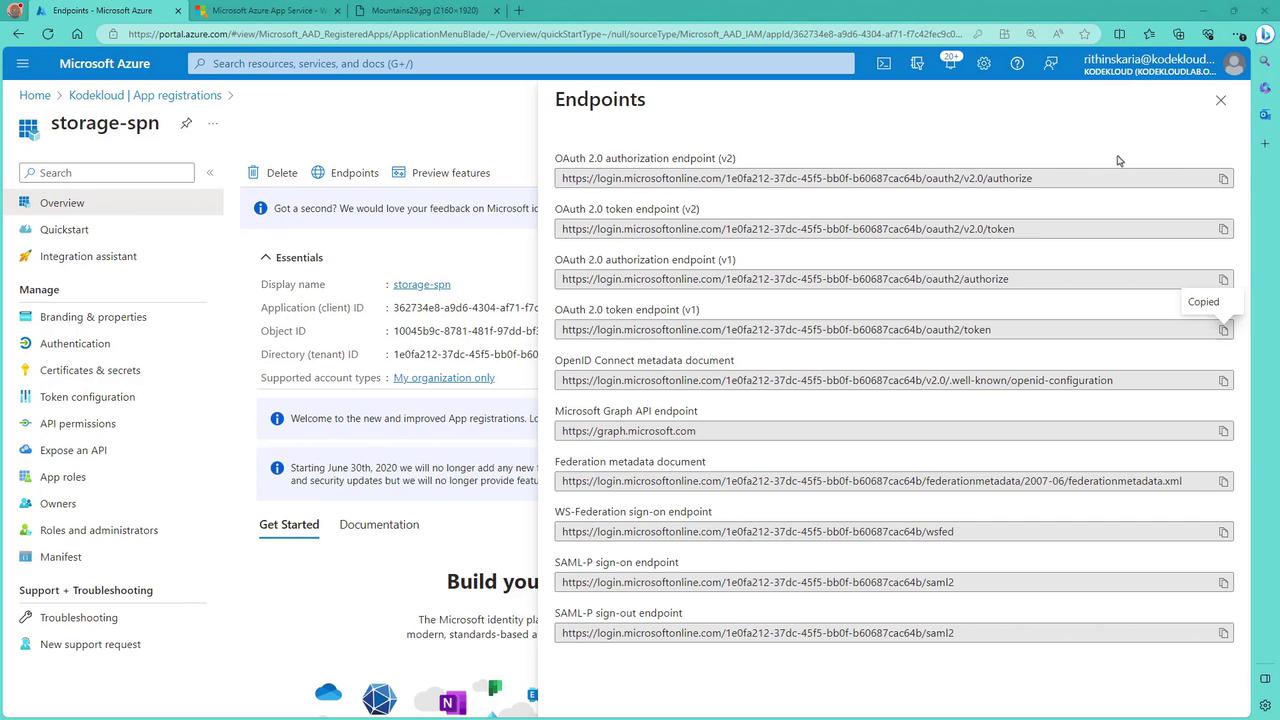The height and width of the screenshot is (720, 1280).
Task: Click the Delete toolbar button
Action: click(x=272, y=173)
